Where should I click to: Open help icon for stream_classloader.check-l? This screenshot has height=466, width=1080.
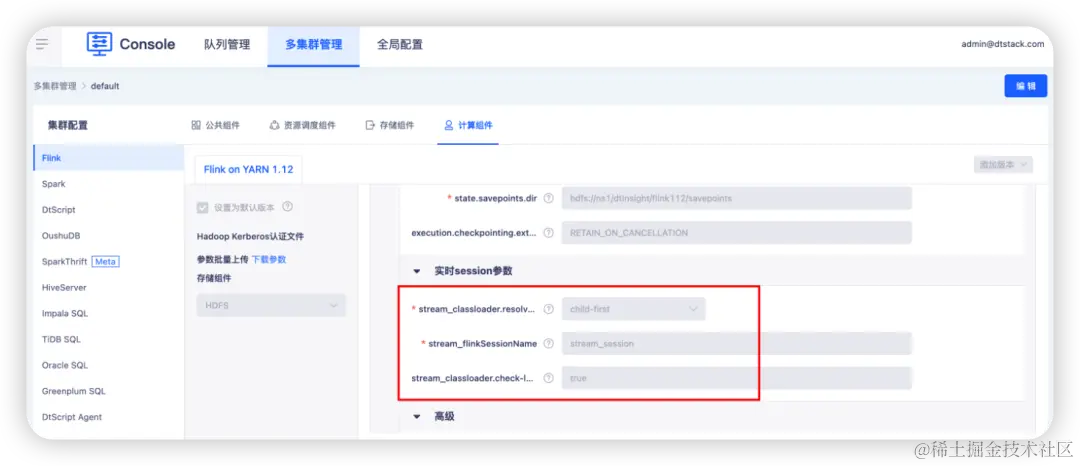point(548,378)
